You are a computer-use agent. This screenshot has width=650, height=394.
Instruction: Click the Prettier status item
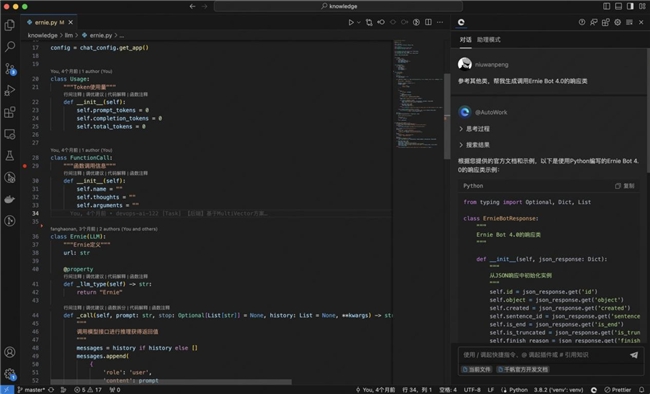(618, 390)
